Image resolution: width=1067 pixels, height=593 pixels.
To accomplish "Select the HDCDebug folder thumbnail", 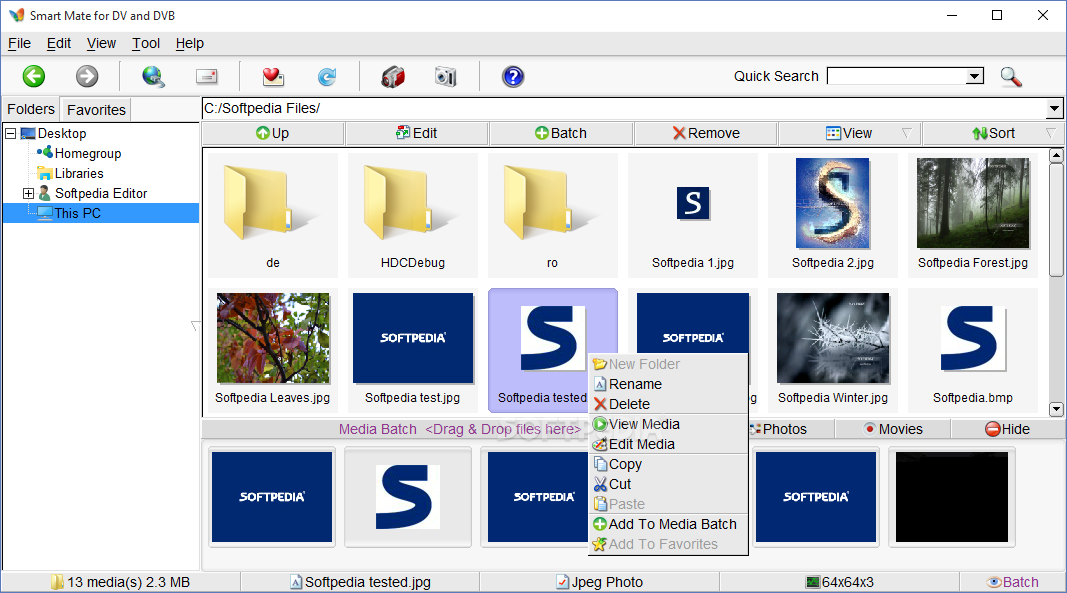I will tap(413, 215).
